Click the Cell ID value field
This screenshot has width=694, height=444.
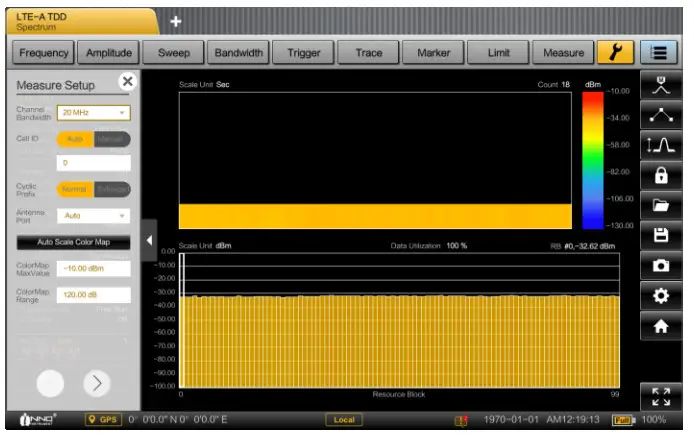pyautogui.click(x=94, y=163)
